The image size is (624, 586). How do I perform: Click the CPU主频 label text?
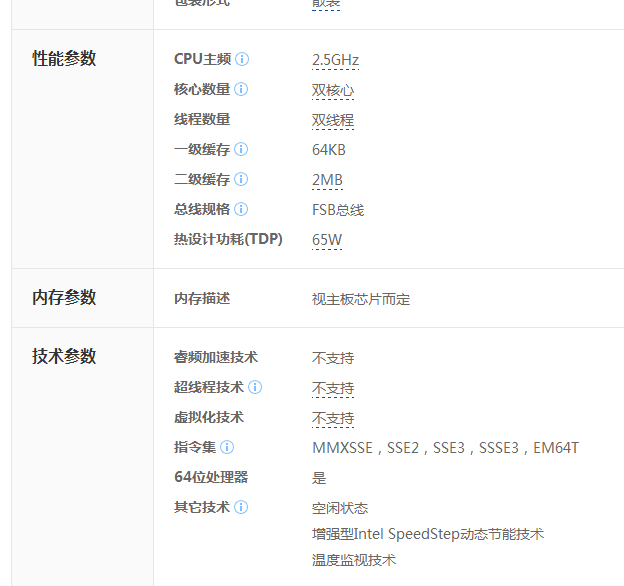click(203, 59)
